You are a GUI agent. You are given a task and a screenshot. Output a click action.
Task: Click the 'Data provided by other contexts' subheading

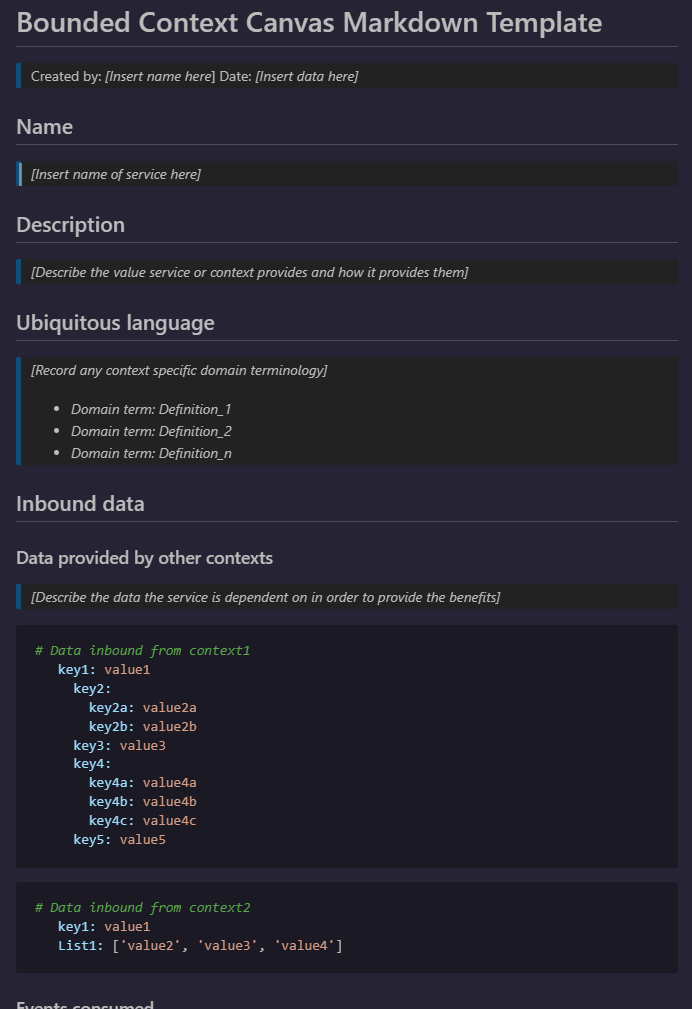tap(144, 558)
